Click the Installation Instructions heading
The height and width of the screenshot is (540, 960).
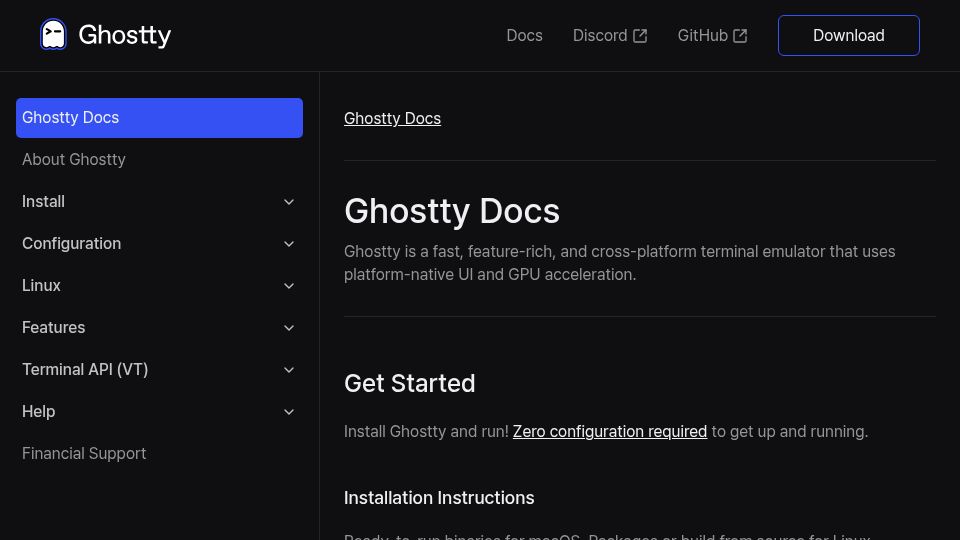coord(439,498)
